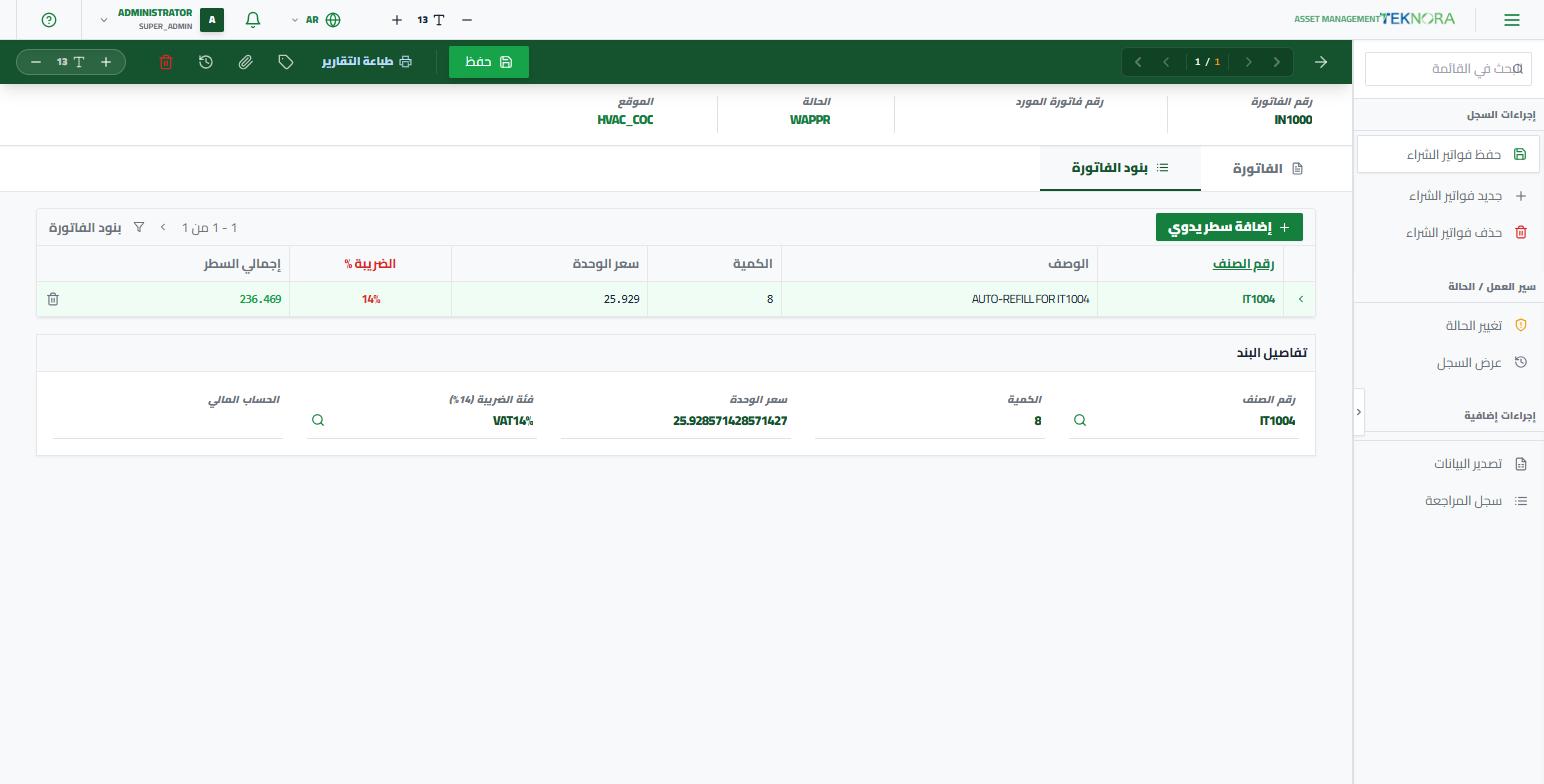This screenshot has width=1544, height=784.
Task: Open سجل المراجعة audit log
Action: (x=1448, y=500)
